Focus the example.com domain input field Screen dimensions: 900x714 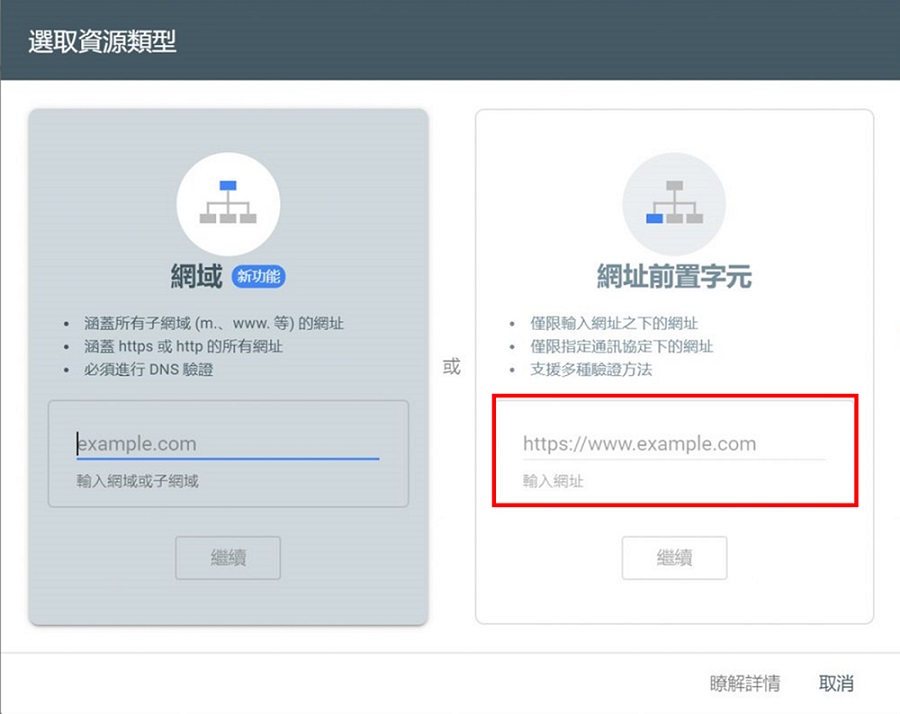coord(228,444)
